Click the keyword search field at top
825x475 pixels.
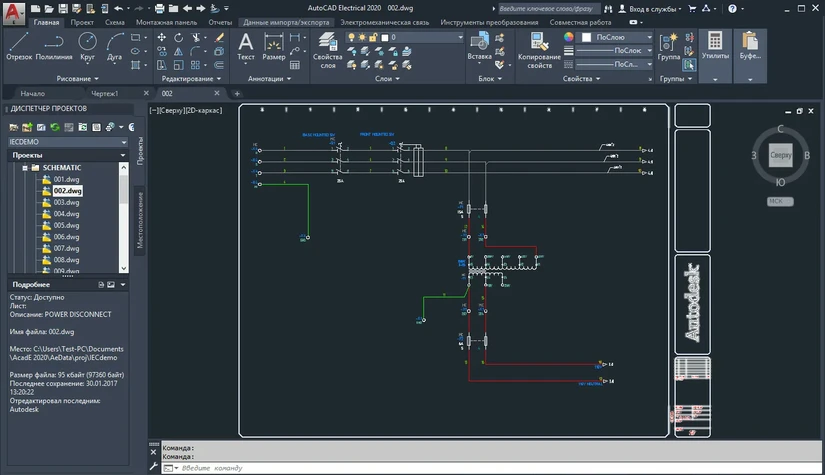coord(548,8)
